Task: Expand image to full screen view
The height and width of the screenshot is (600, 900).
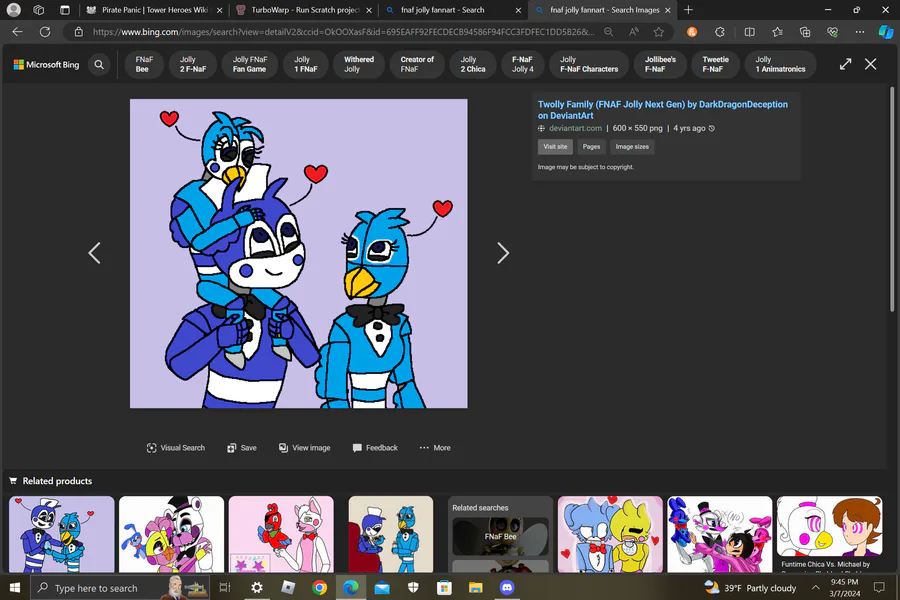Action: pos(845,64)
